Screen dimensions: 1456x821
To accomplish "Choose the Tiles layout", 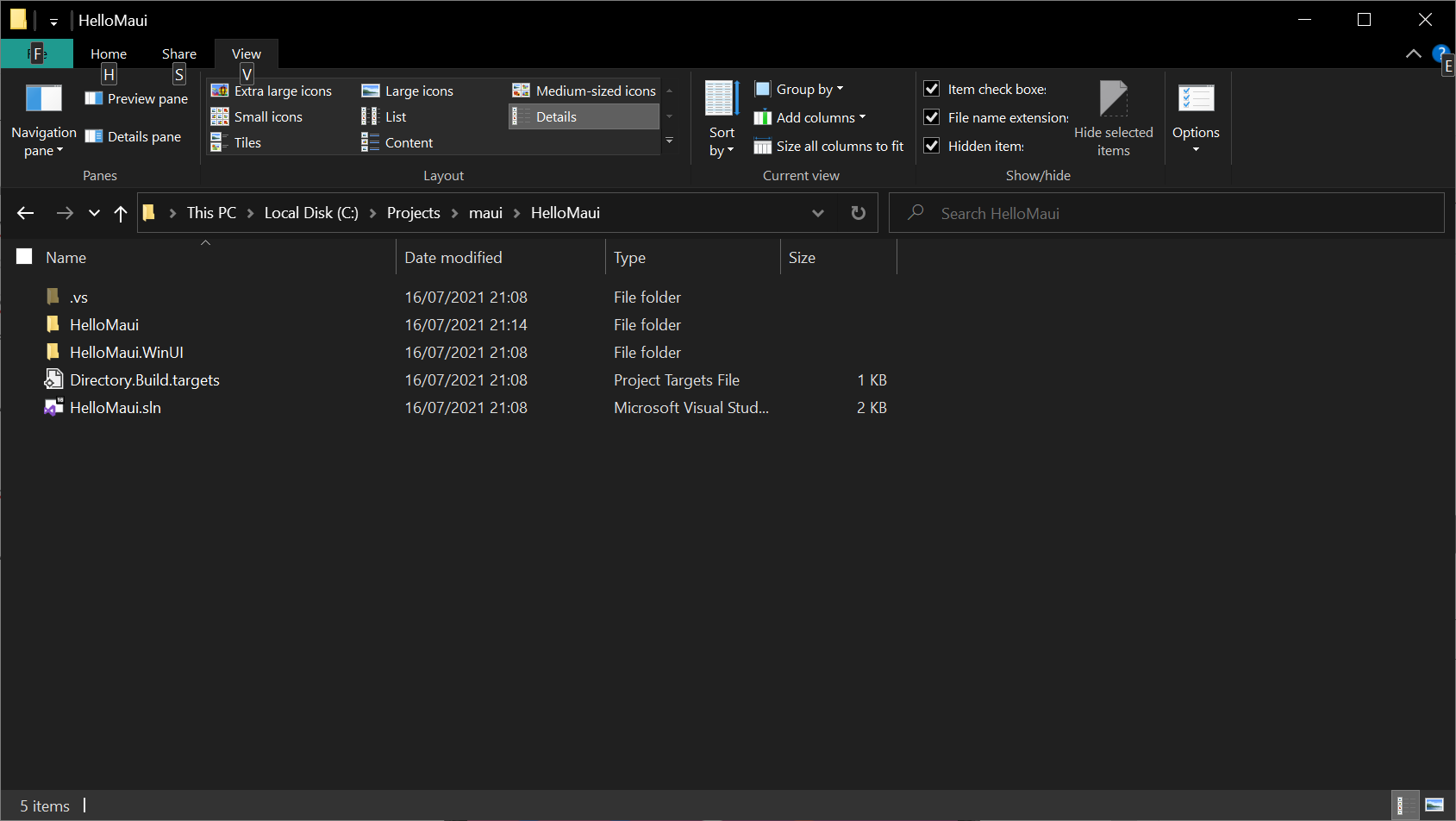I will tap(246, 142).
